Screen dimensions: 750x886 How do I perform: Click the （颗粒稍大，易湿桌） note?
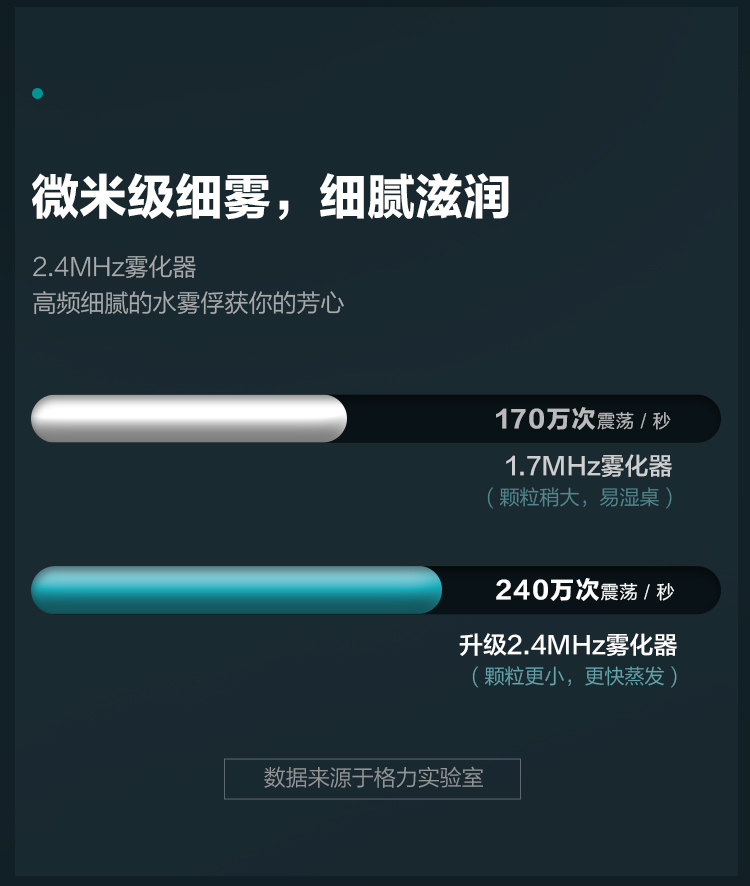pyautogui.click(x=580, y=498)
